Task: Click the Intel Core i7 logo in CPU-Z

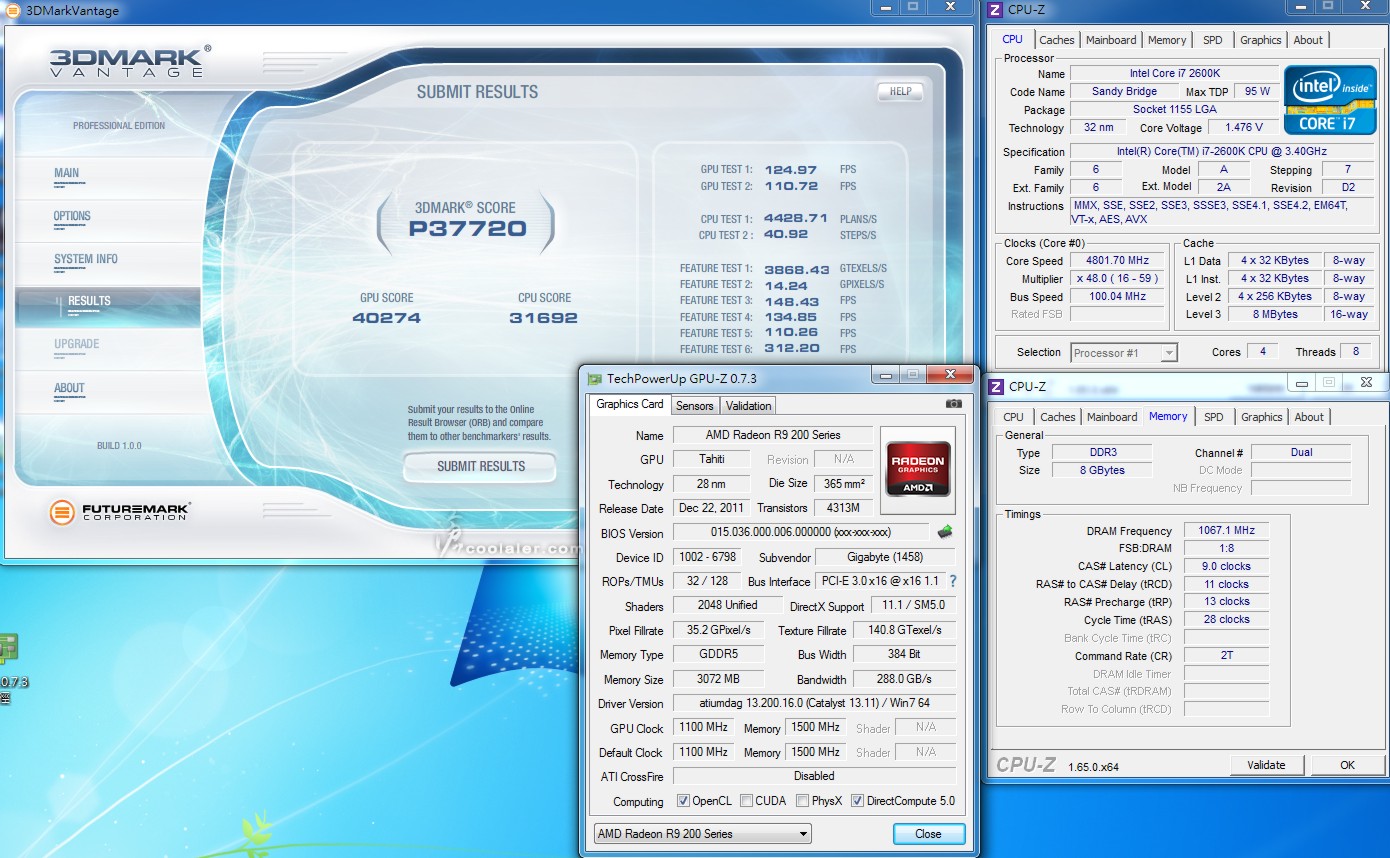Action: pos(1330,100)
